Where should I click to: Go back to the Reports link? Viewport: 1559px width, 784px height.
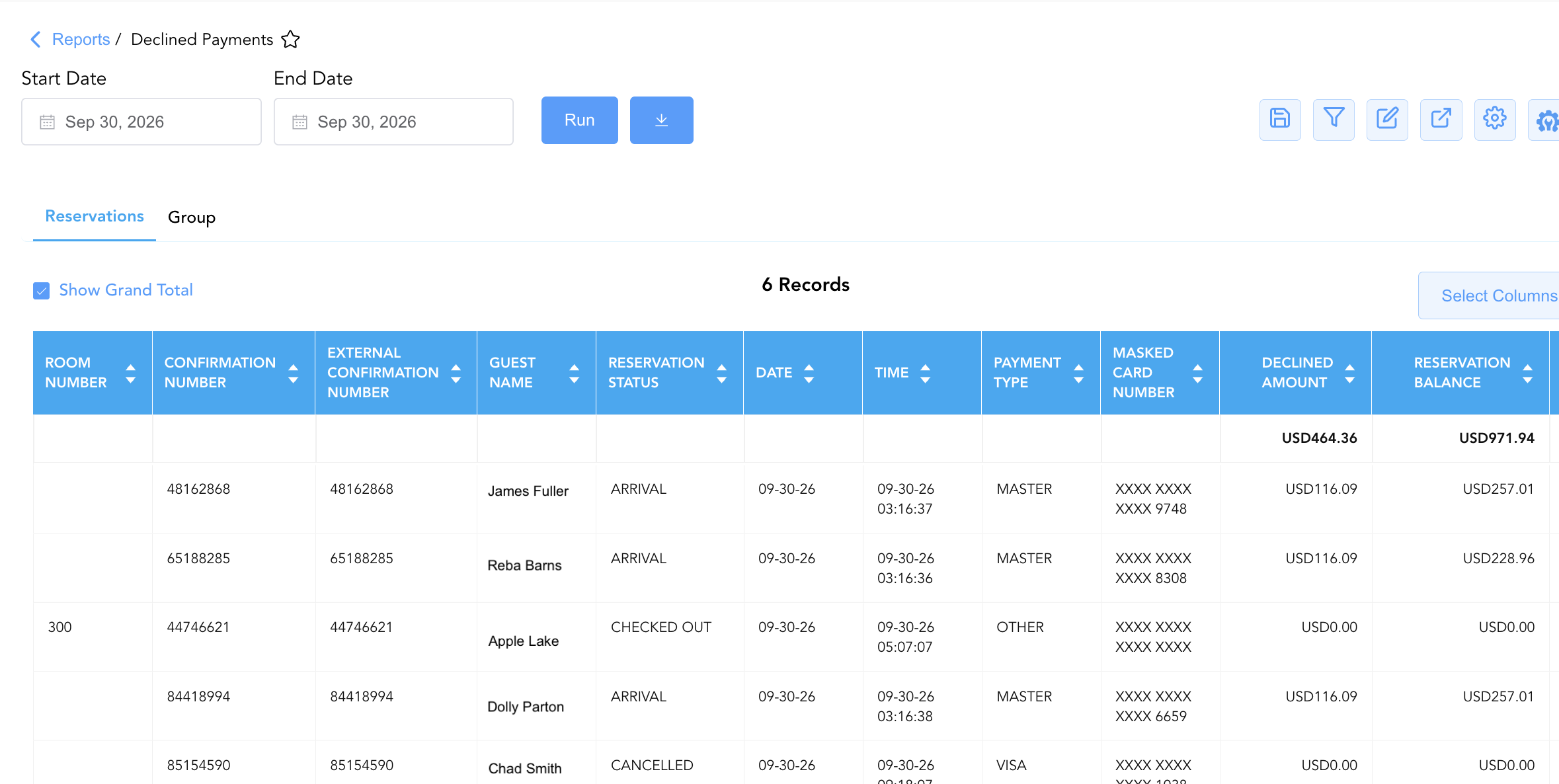81,40
